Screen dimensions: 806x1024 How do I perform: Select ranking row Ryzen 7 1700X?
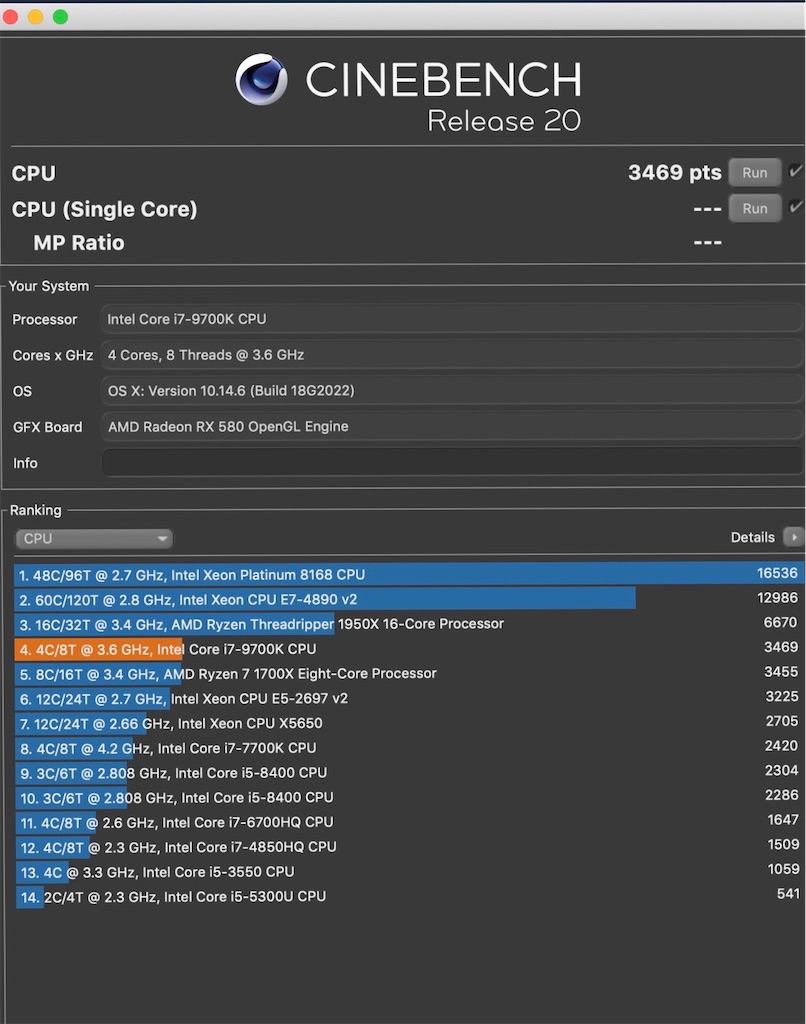pos(409,674)
